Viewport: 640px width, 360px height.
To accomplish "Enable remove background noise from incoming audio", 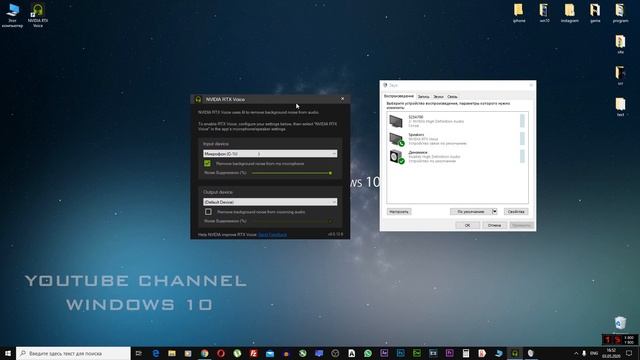I will click(208, 212).
